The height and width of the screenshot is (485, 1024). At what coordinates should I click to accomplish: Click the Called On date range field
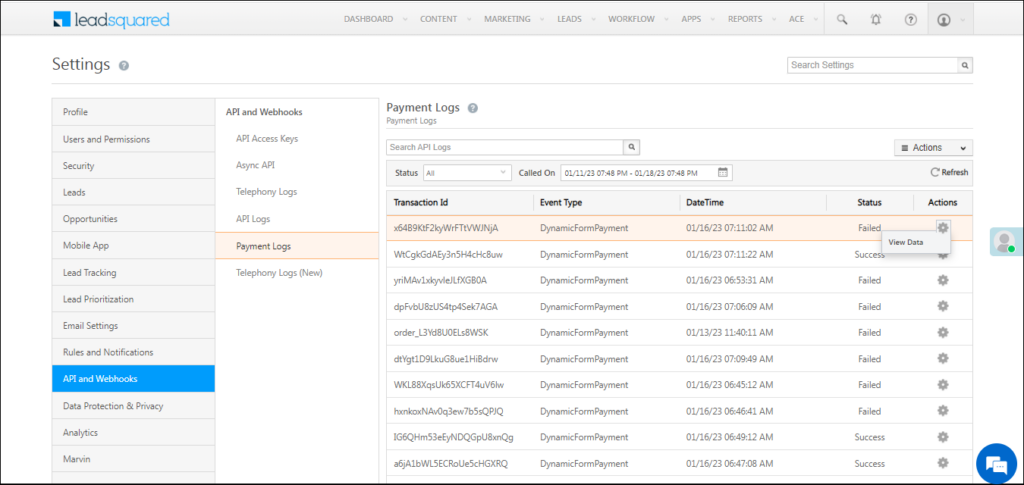tap(647, 173)
